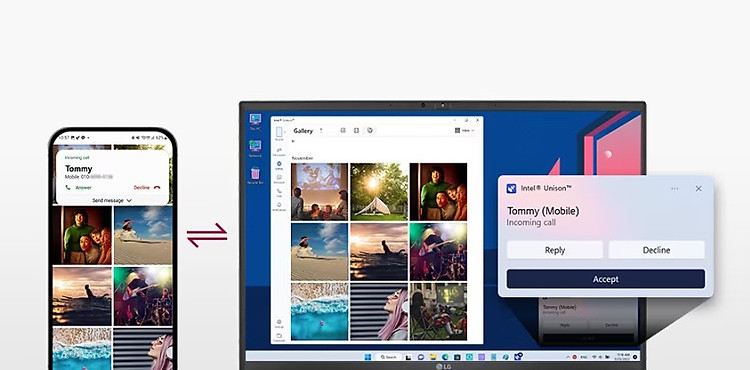Open the Windows Start menu
Viewport: 750px width, 370px height.
[368, 357]
